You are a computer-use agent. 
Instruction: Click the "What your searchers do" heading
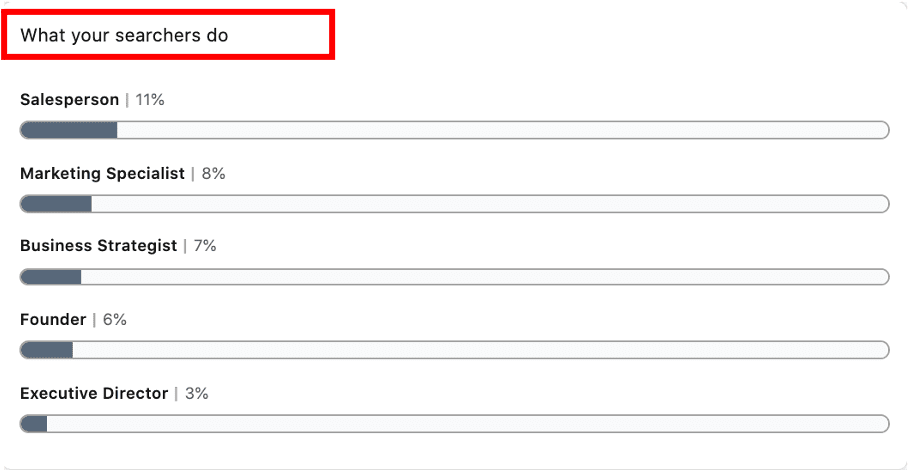[125, 35]
